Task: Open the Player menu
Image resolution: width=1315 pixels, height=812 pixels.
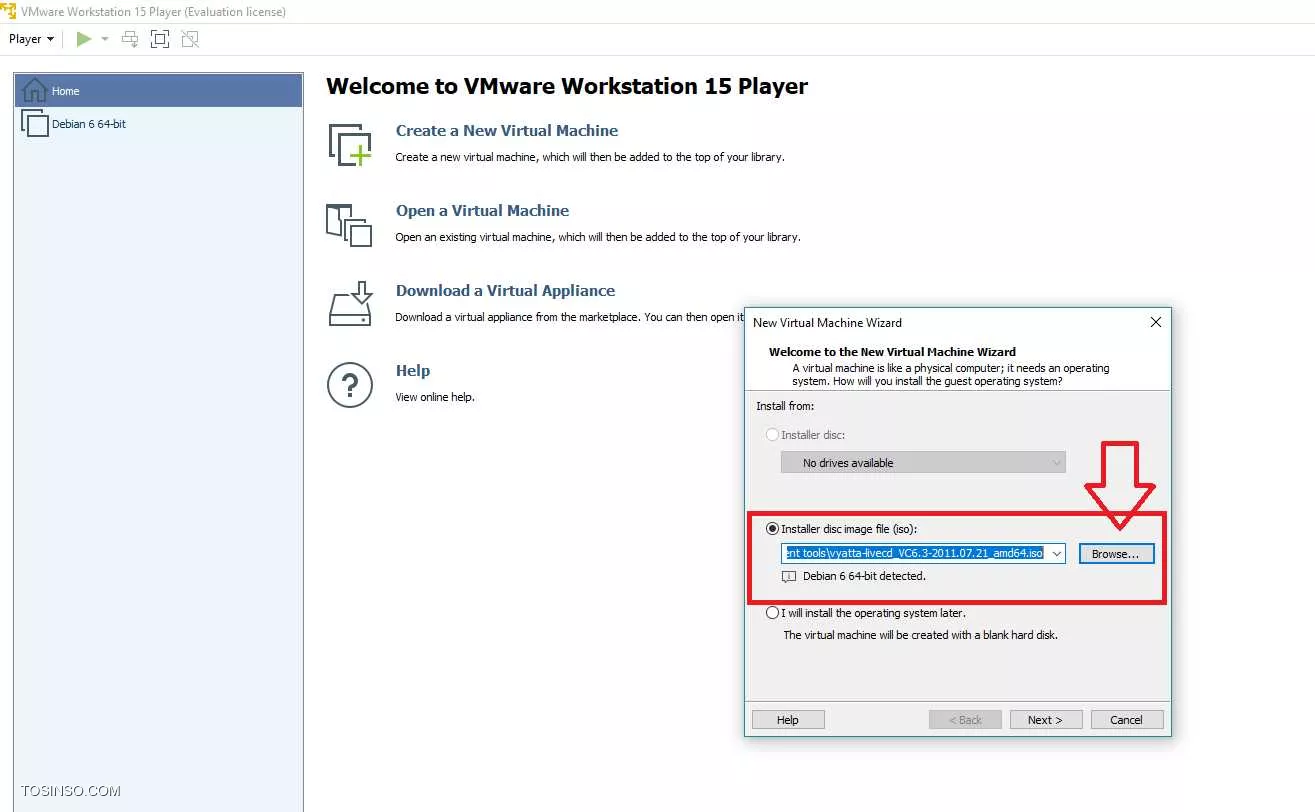Action: [31, 39]
